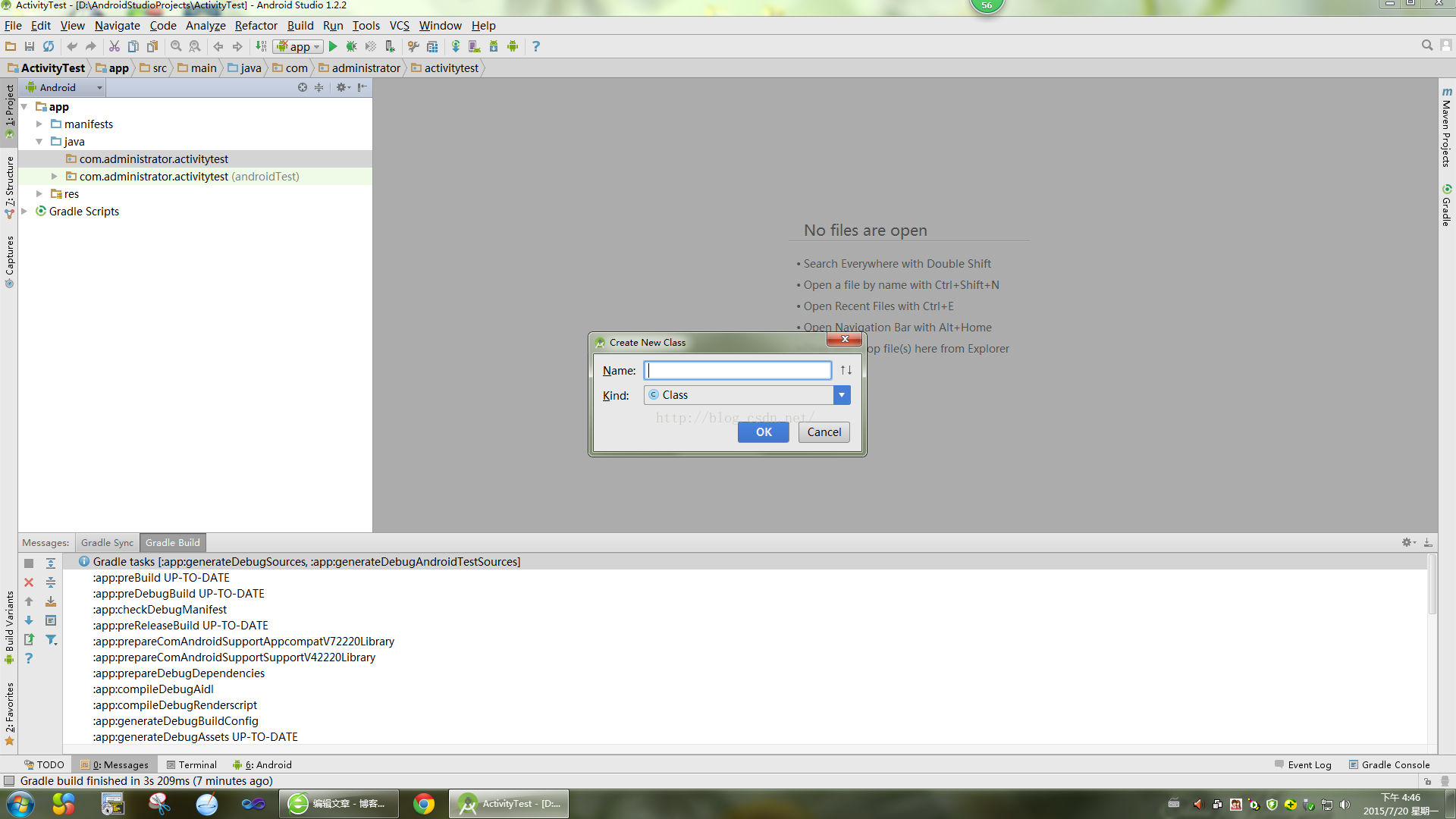
Task: Select the Gradle Build tab
Action: (173, 543)
